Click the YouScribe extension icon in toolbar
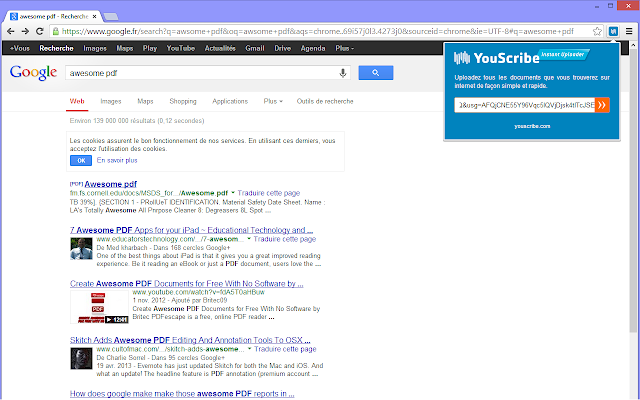 point(613,31)
